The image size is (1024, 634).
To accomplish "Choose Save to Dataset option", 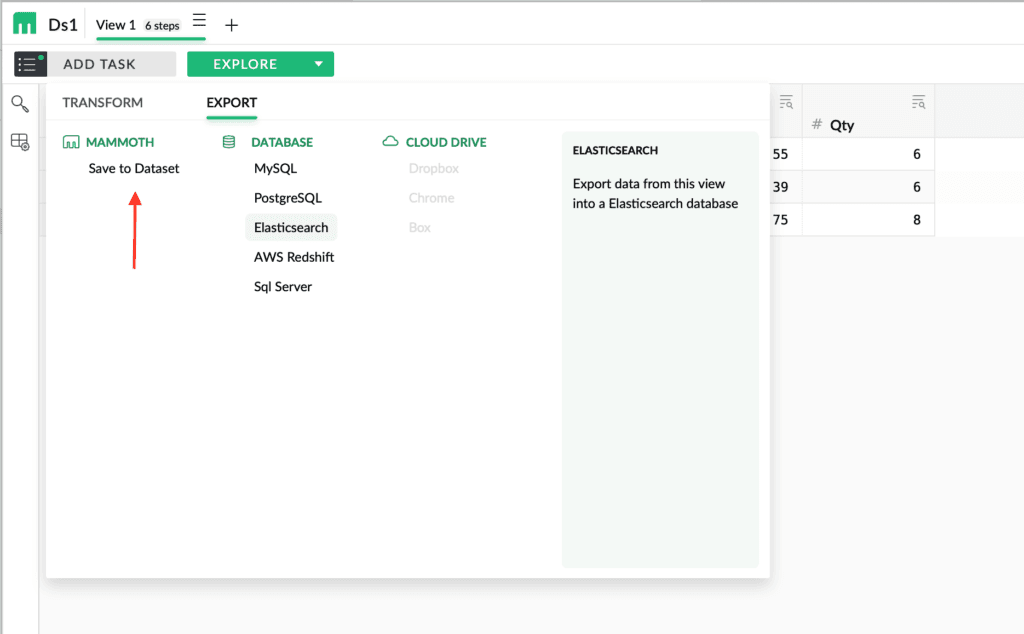I will coord(134,168).
